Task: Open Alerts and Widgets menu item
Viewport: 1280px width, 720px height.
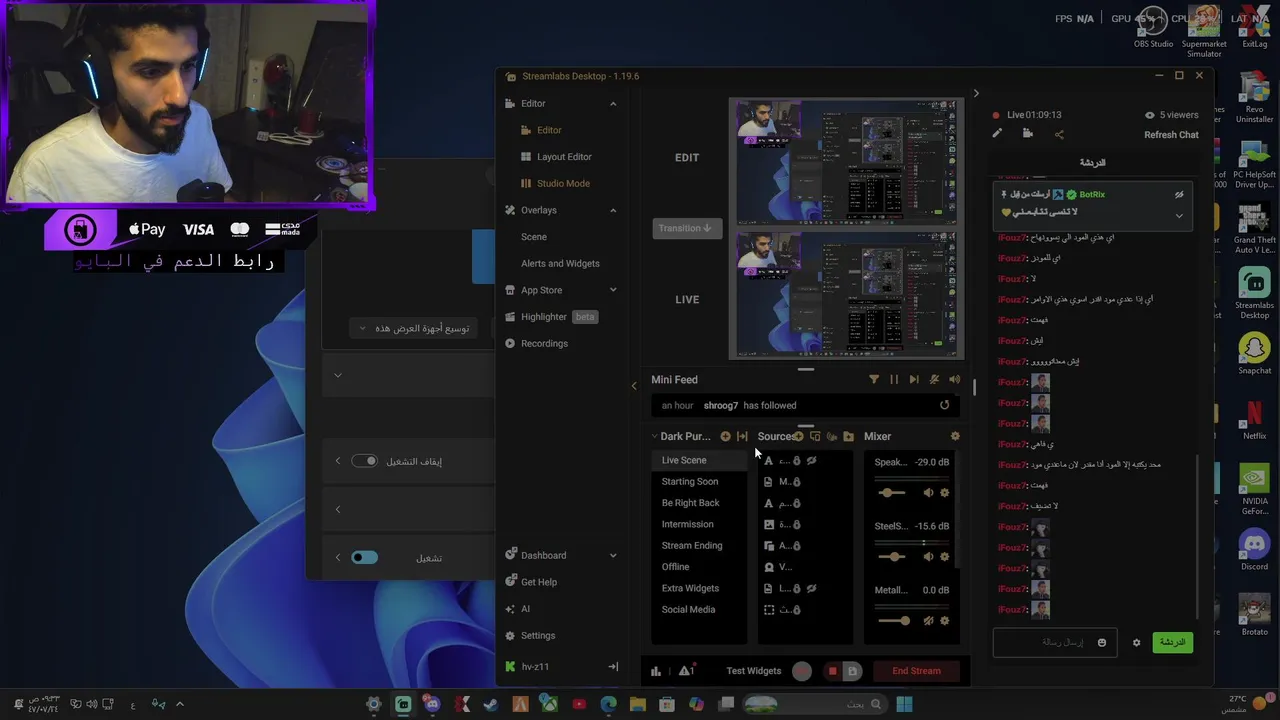Action: pyautogui.click(x=560, y=264)
